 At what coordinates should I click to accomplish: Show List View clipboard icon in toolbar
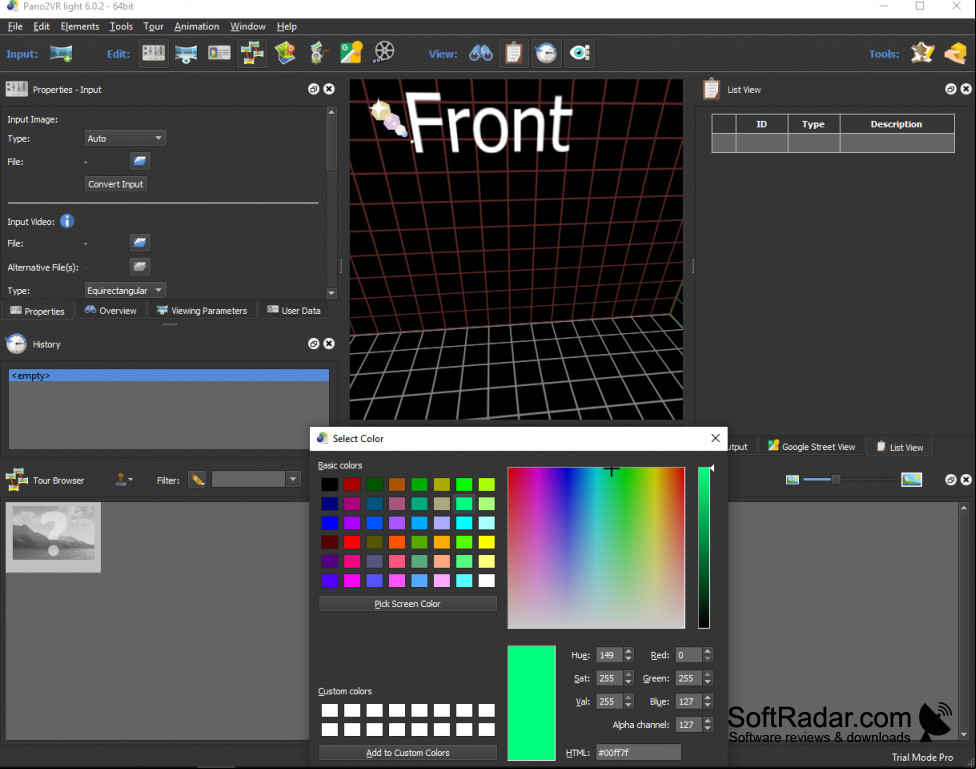[x=514, y=53]
